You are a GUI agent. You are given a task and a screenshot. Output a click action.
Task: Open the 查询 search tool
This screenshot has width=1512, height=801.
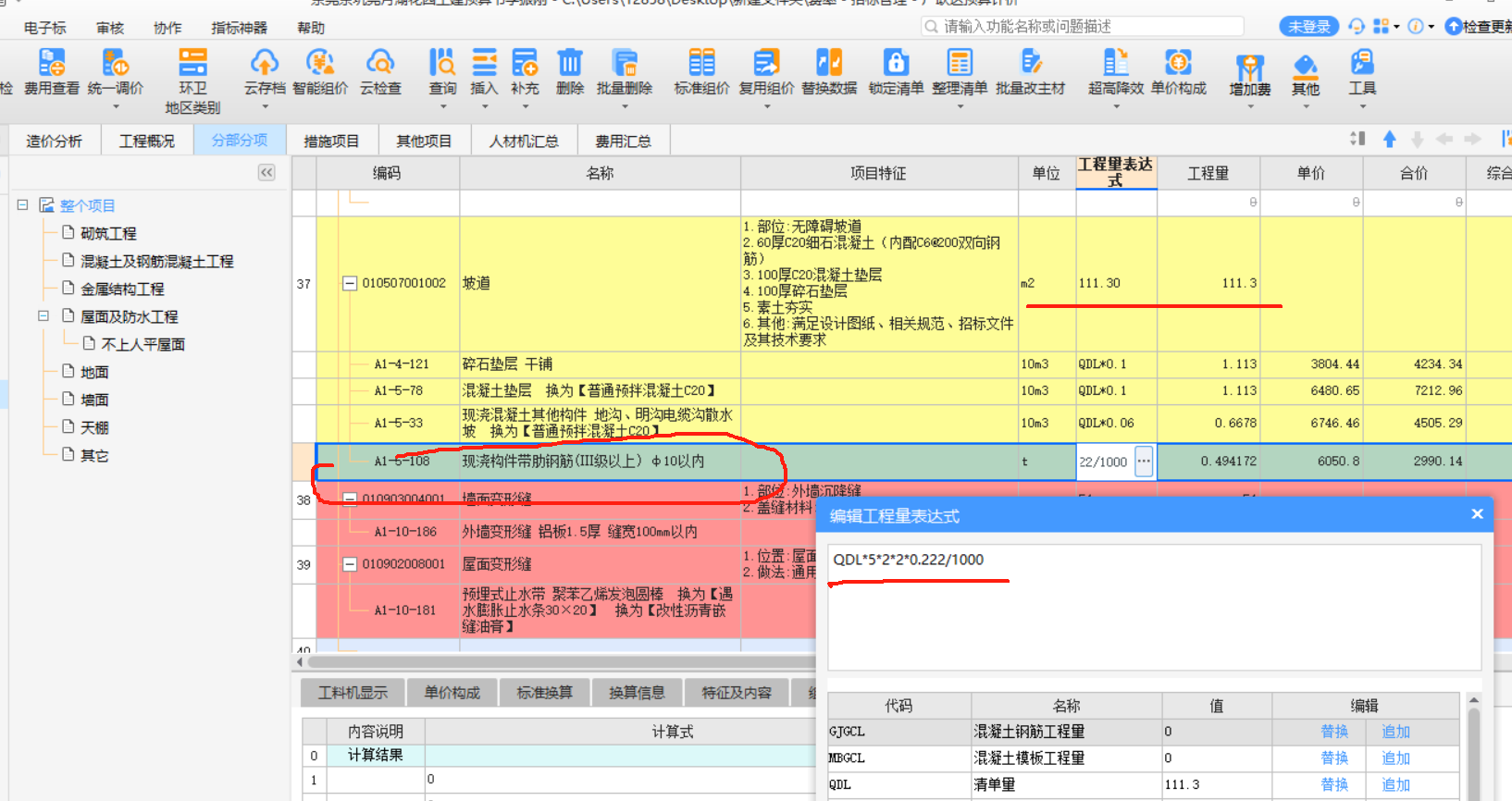point(442,72)
